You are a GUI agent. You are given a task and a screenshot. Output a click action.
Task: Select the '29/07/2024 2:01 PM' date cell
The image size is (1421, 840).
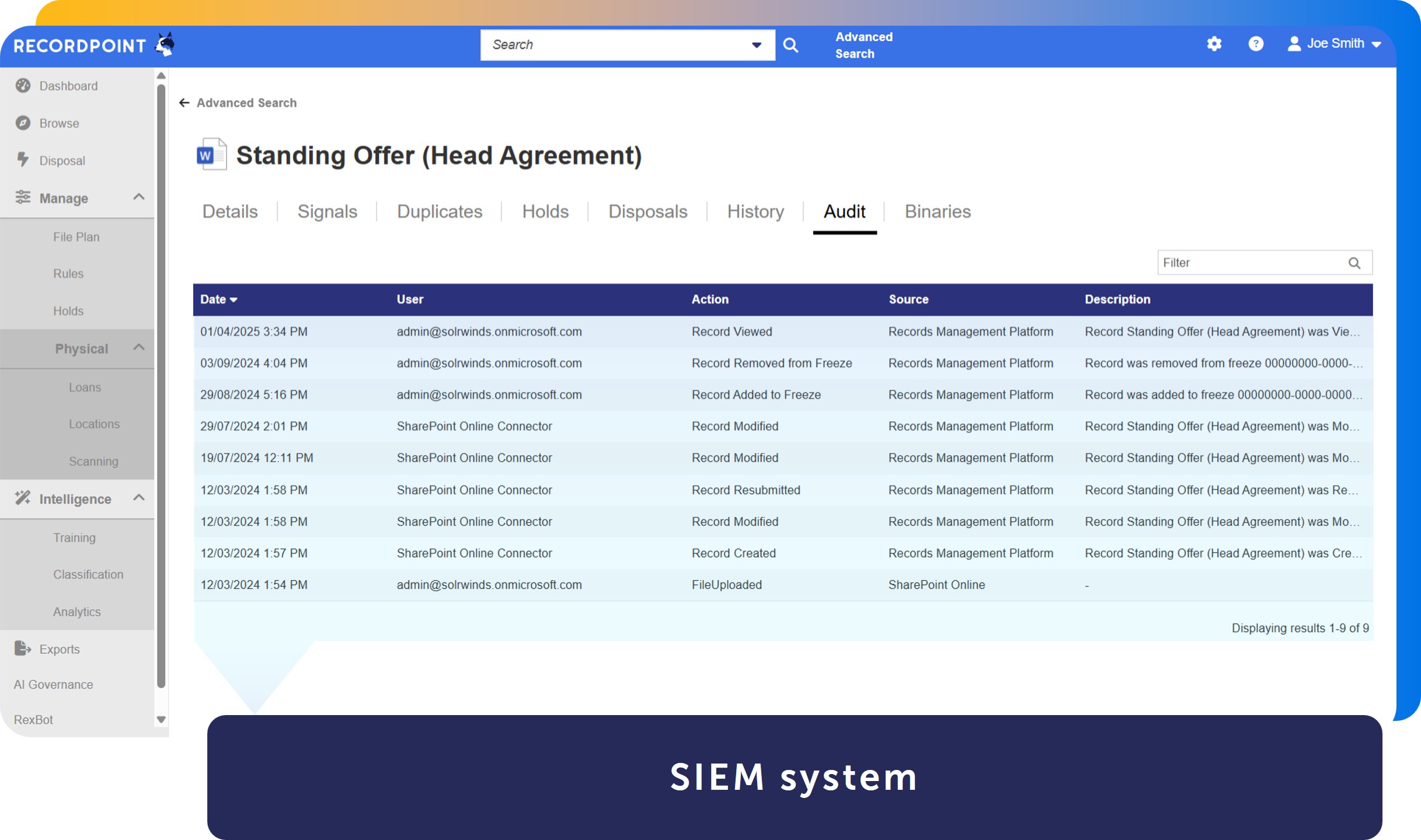(253, 426)
